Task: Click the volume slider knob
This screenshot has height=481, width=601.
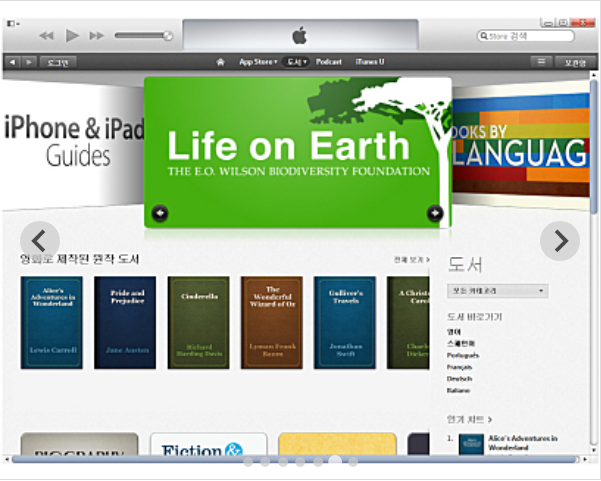Action: [167, 36]
